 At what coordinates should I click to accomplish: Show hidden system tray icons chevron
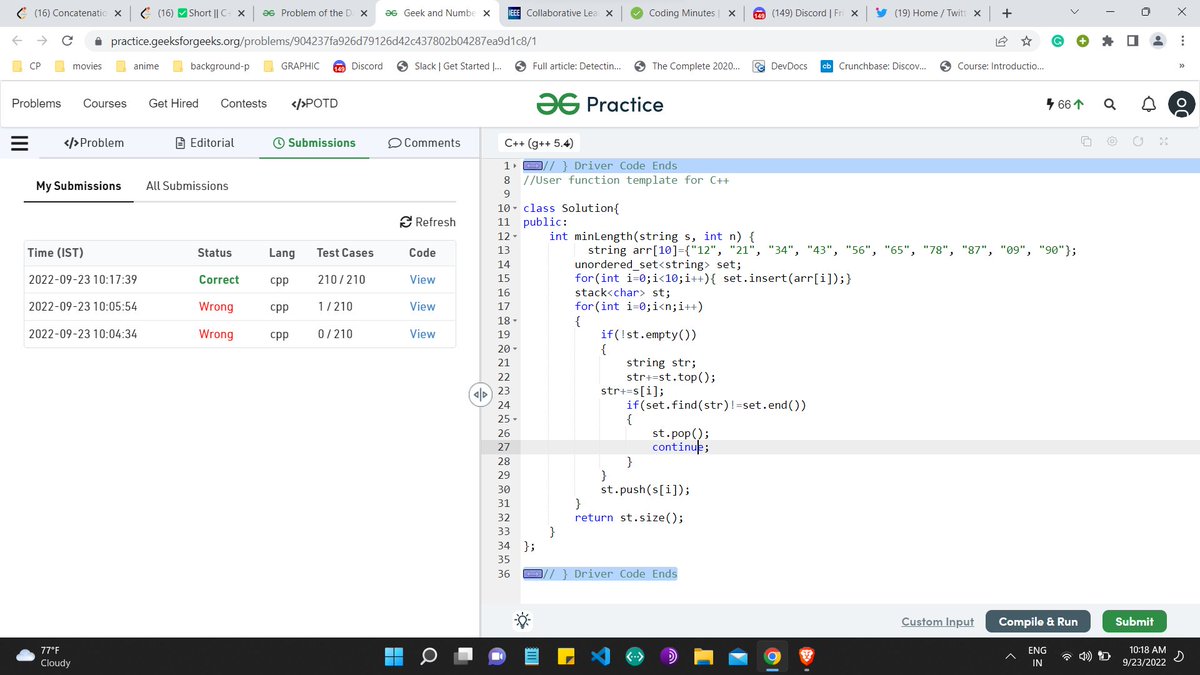click(1010, 657)
